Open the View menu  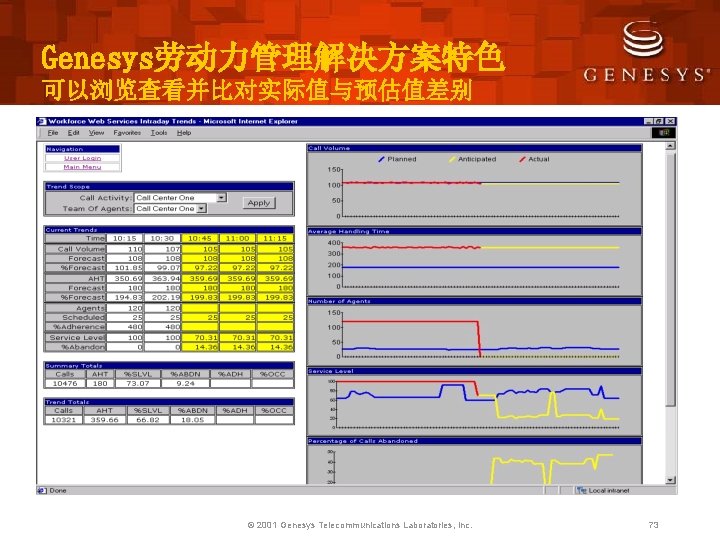click(96, 133)
